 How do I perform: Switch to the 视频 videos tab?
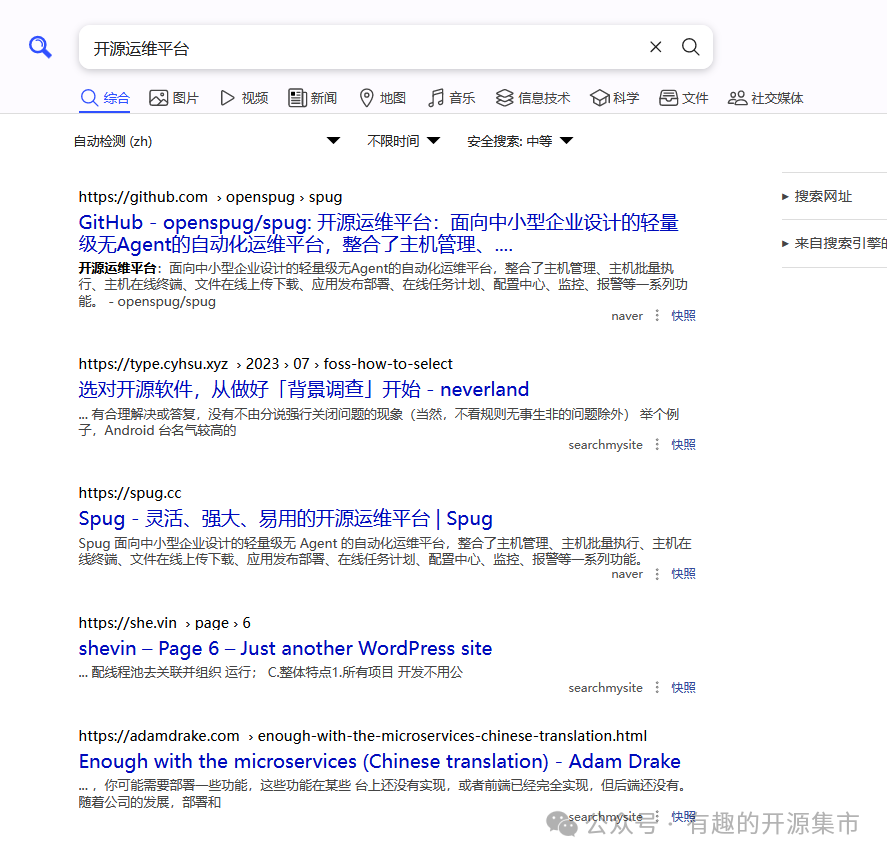tap(244, 98)
